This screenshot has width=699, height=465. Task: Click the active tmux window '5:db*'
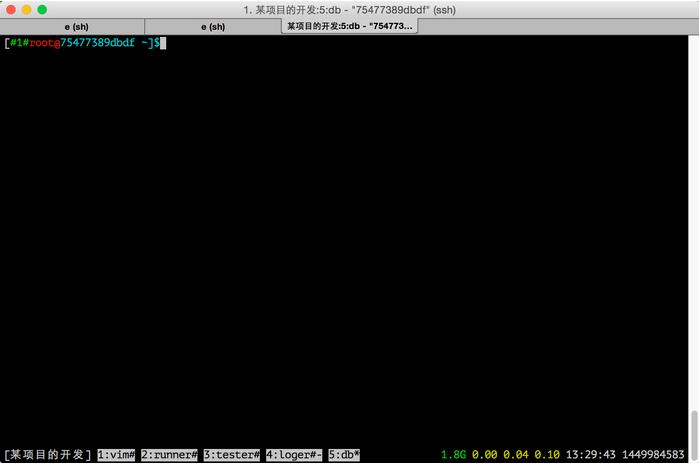tap(344, 455)
